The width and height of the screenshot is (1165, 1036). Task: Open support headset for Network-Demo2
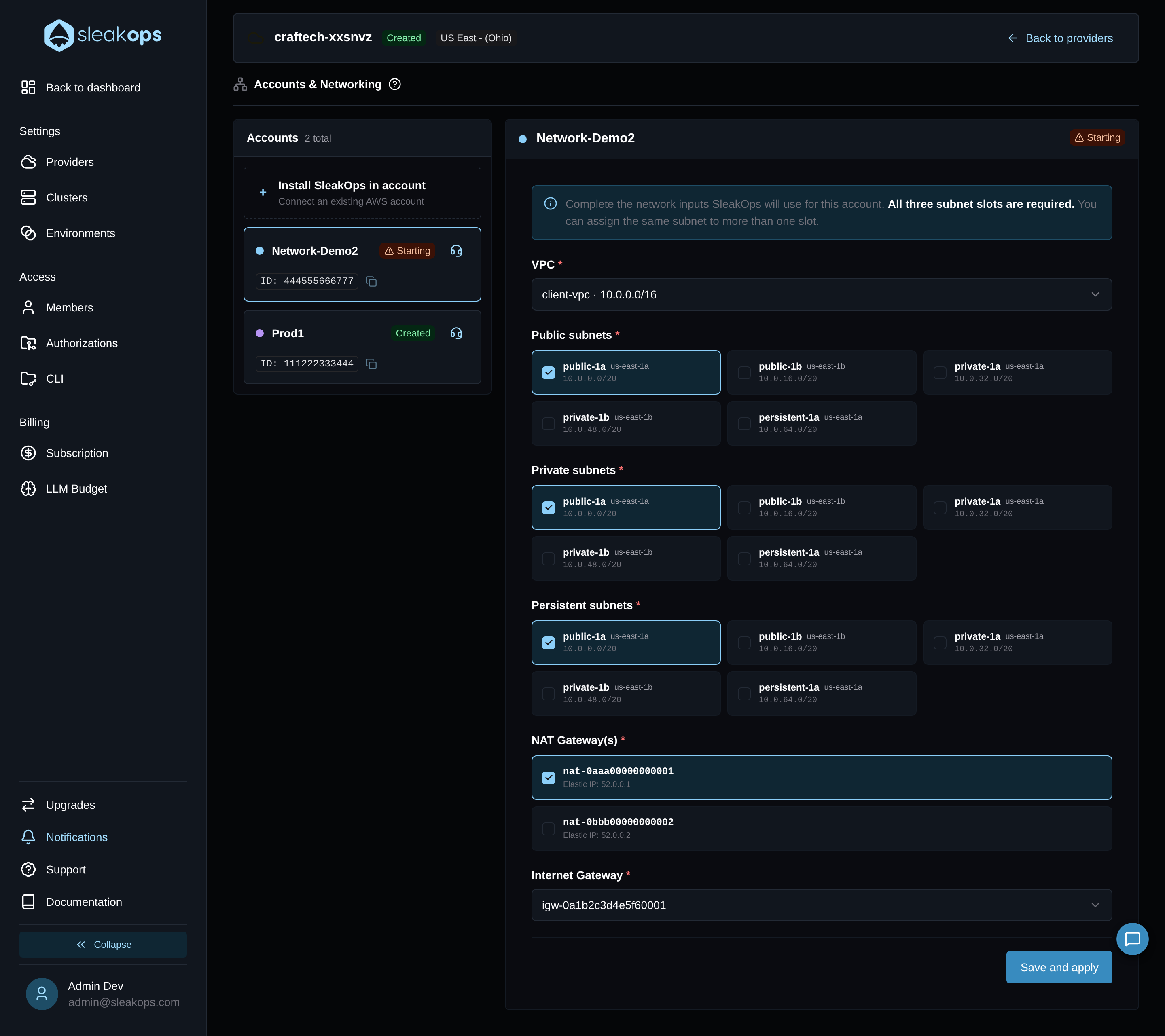click(456, 251)
